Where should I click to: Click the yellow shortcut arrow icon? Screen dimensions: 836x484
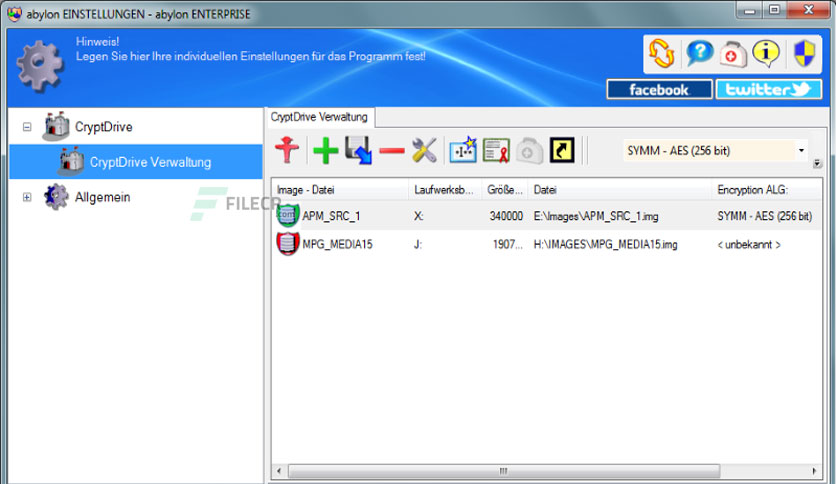[x=562, y=150]
